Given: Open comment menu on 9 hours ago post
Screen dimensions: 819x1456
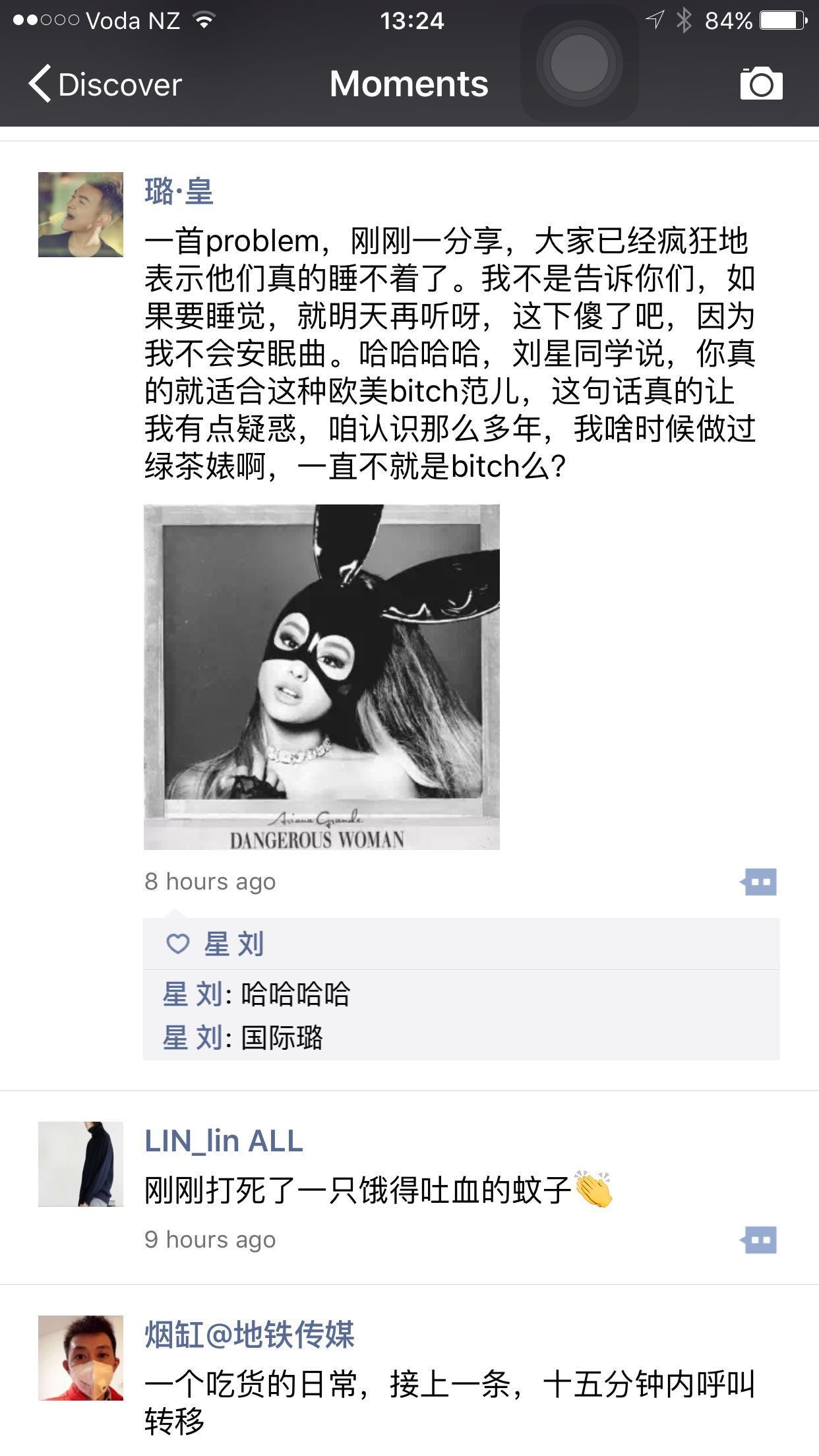Looking at the screenshot, I should tap(758, 1240).
